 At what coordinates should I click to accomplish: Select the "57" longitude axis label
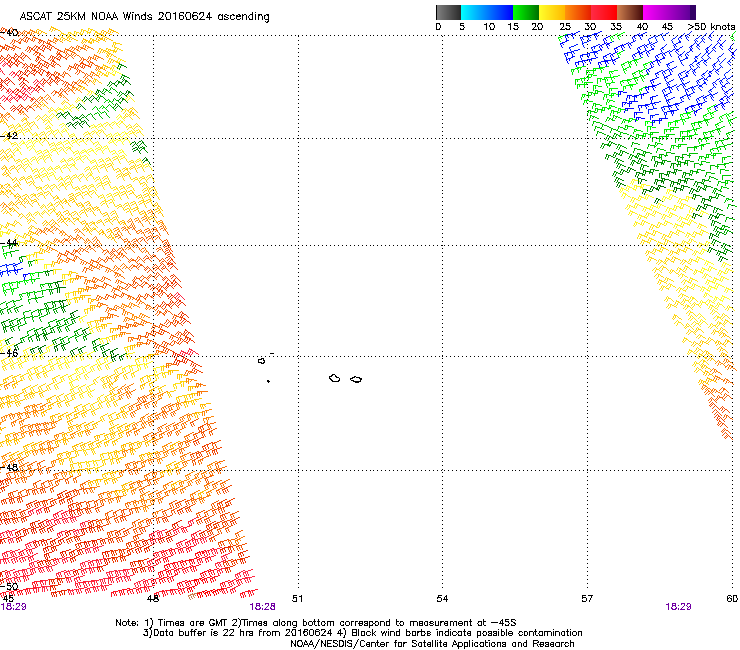pos(587,599)
